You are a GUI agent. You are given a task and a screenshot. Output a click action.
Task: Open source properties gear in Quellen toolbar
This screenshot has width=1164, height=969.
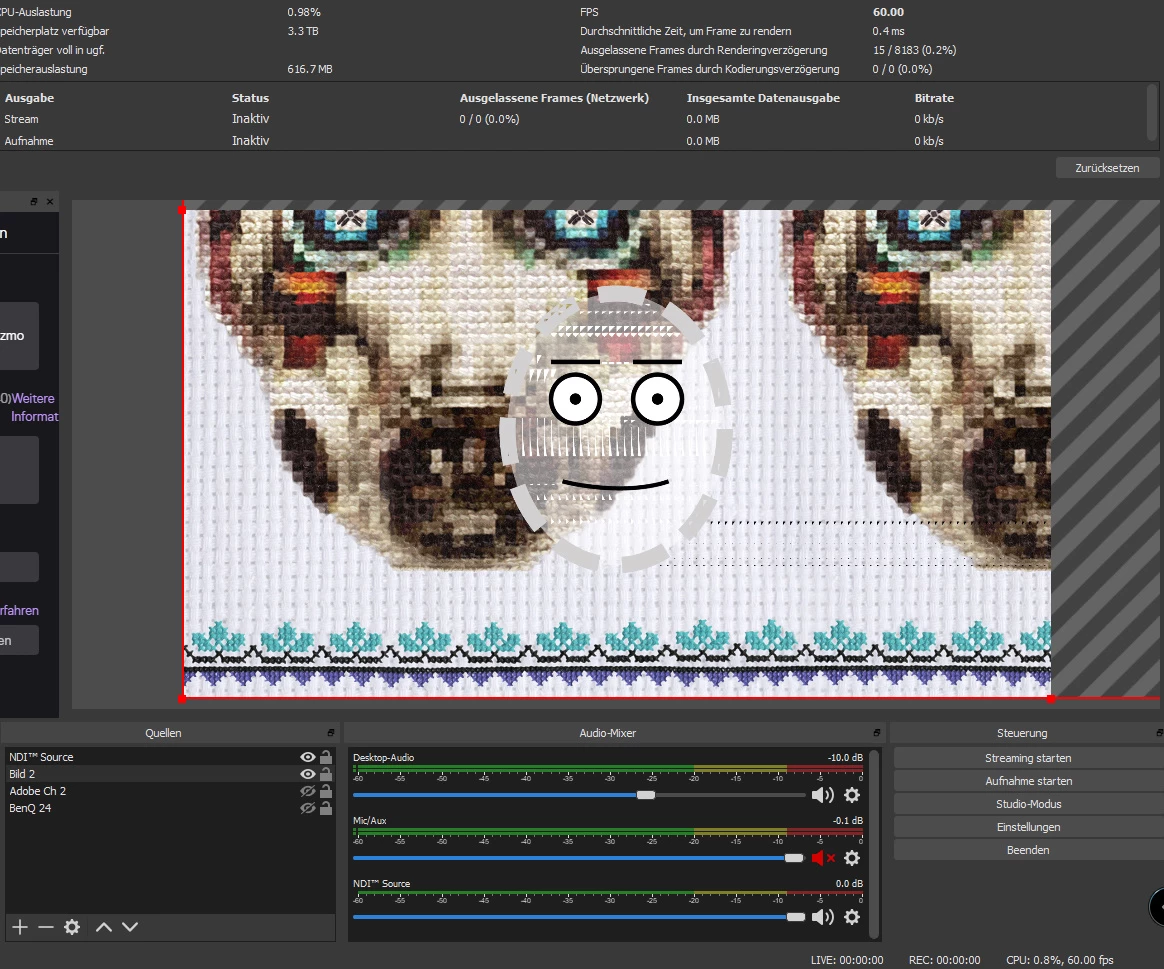pyautogui.click(x=72, y=927)
